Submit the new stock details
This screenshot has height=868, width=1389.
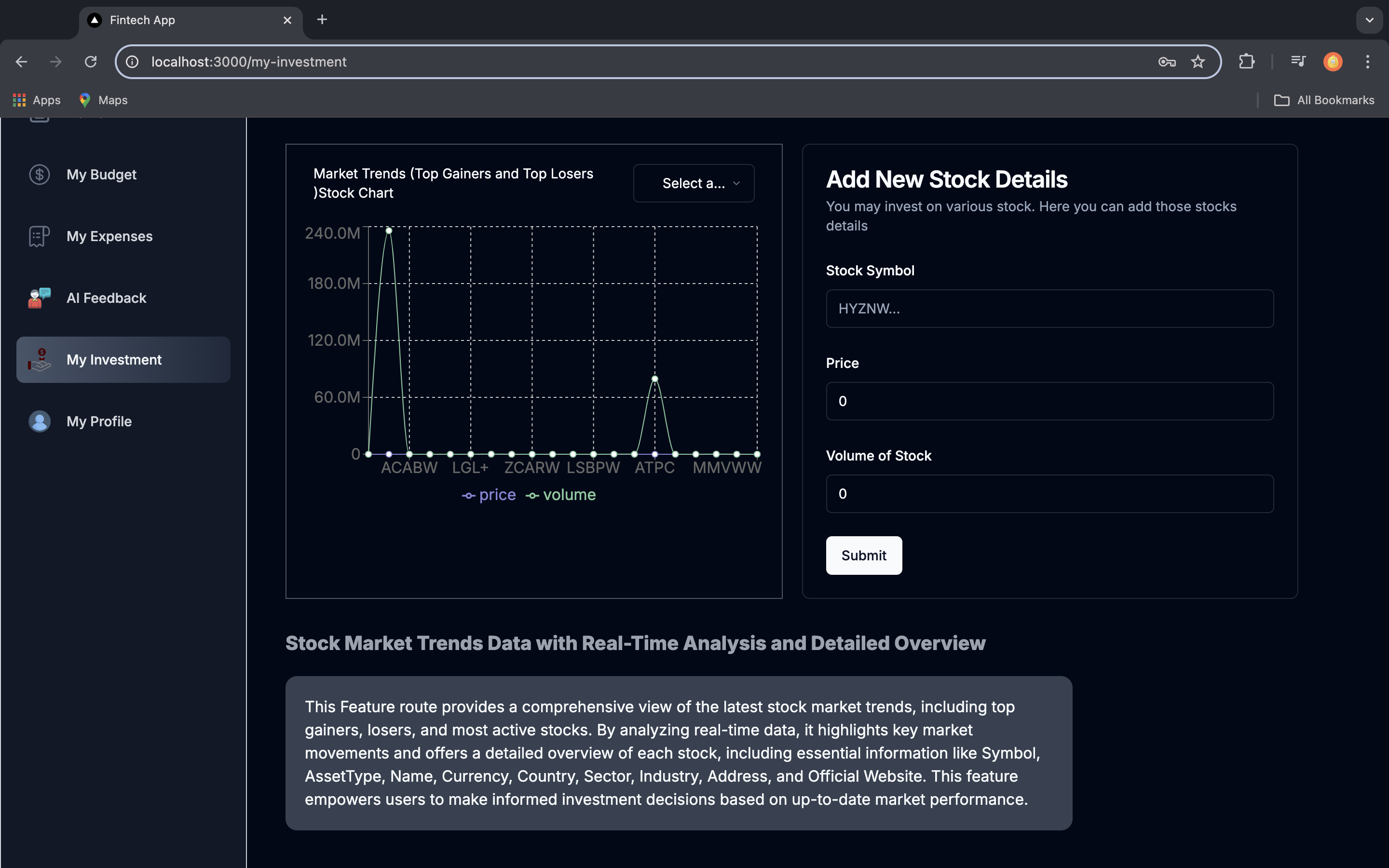pyautogui.click(x=863, y=555)
